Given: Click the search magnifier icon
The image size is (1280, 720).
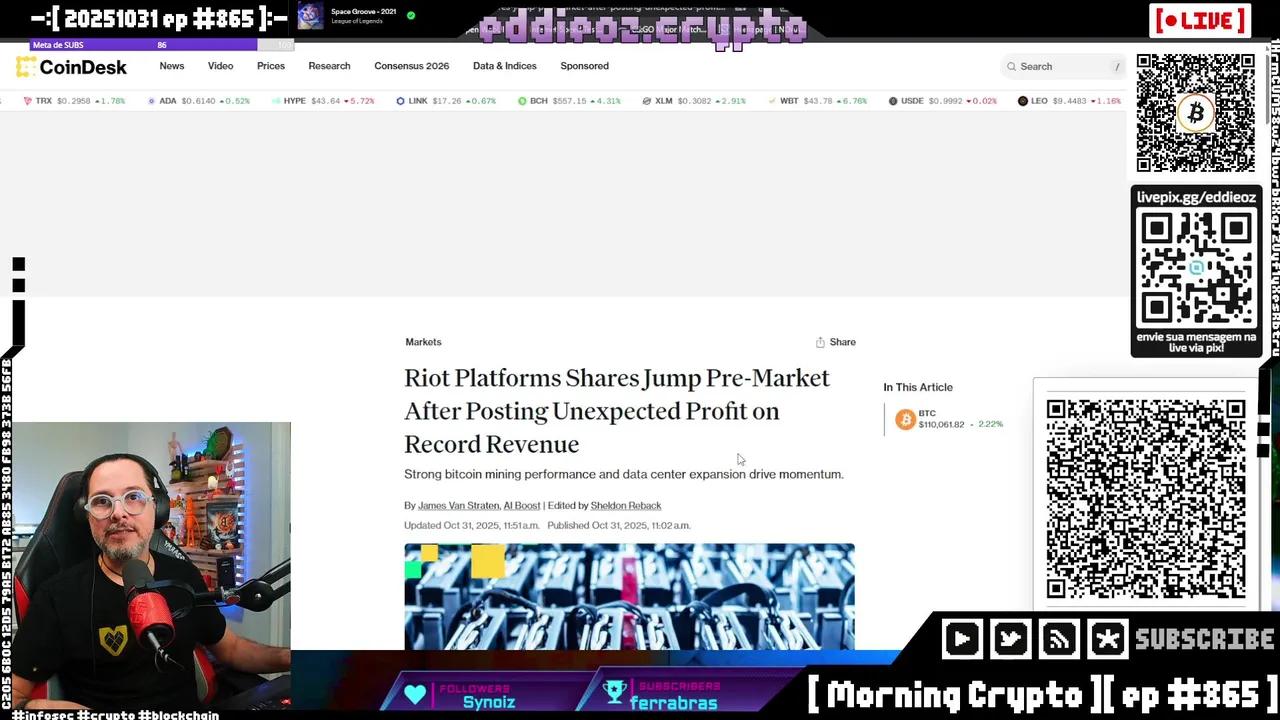Looking at the screenshot, I should 1011,66.
